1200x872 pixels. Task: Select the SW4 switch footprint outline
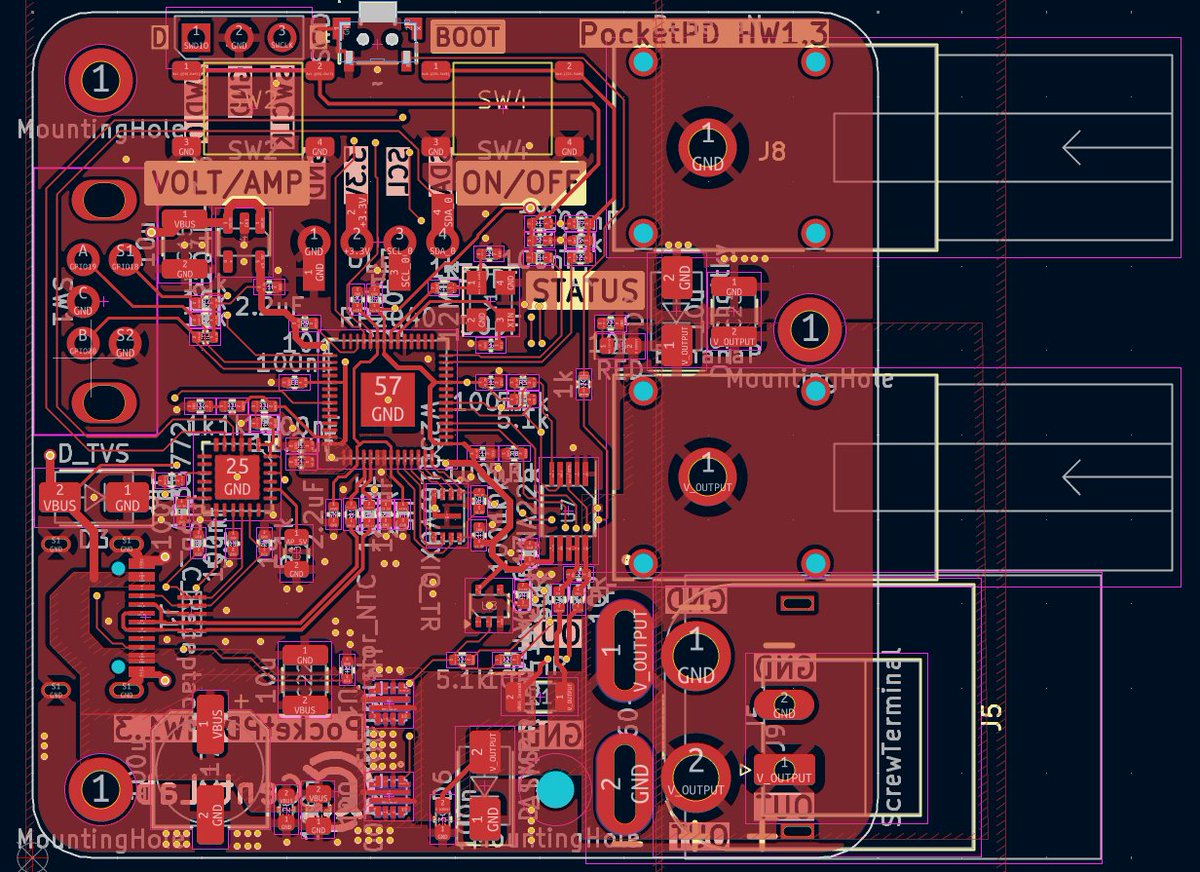coord(502,110)
